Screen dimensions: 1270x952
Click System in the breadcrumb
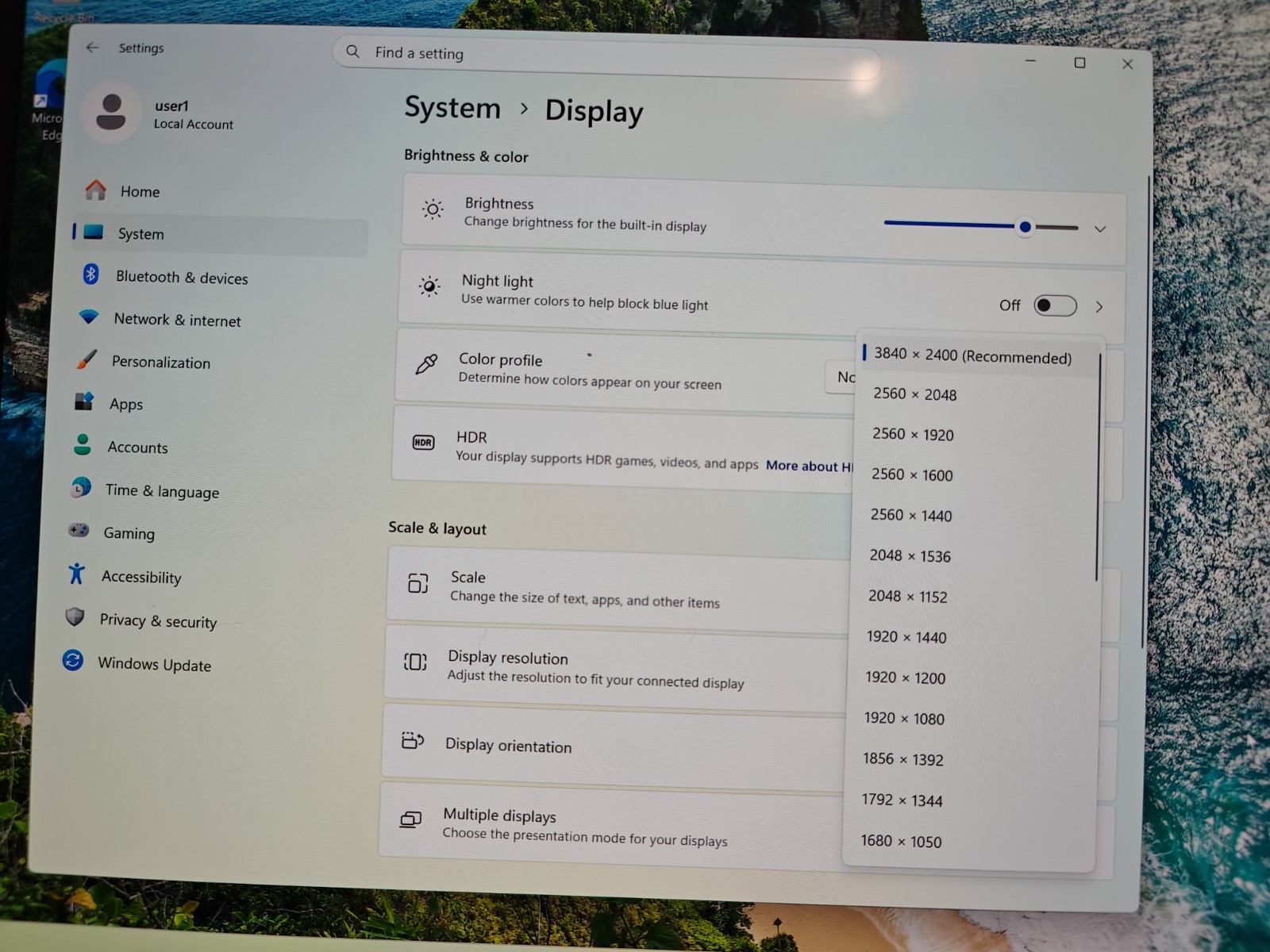click(452, 107)
